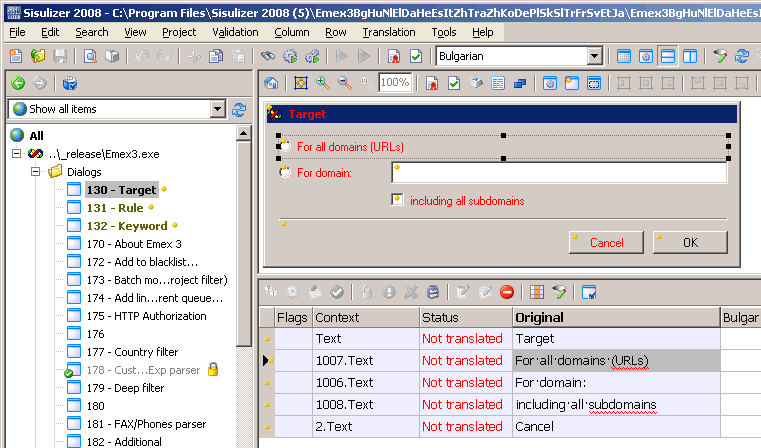Select '170 - About Emex 3' tree item
This screenshot has width=761, height=448.
(134, 244)
